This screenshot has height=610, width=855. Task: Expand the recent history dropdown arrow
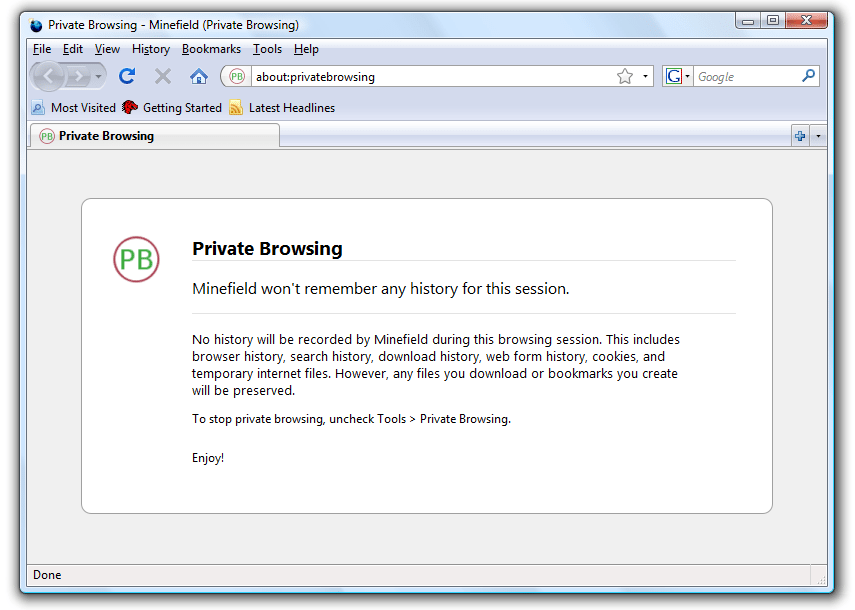98,76
